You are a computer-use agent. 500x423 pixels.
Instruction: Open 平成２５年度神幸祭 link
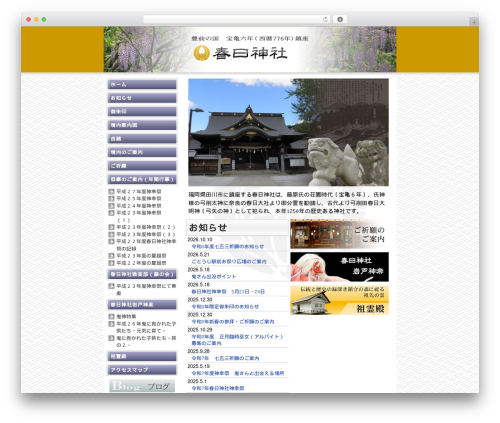[139, 198]
